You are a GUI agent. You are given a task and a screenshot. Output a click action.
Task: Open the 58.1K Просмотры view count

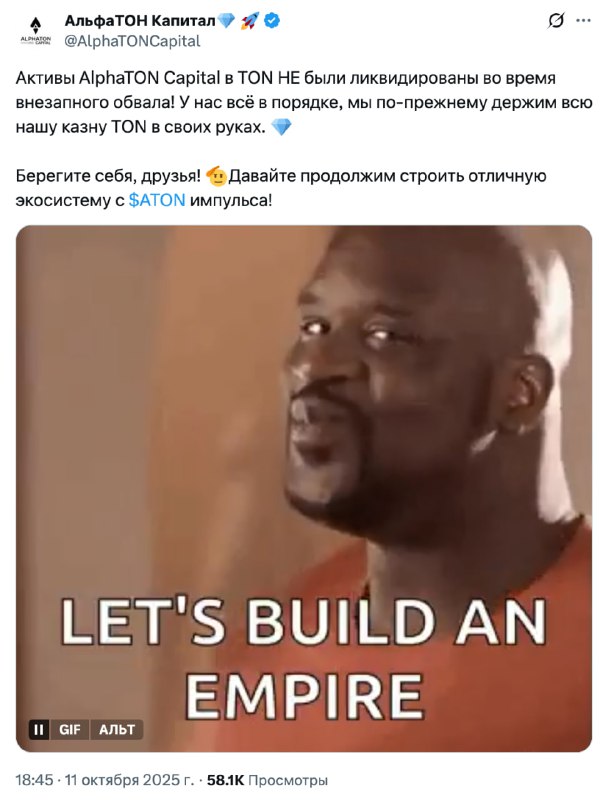[267, 780]
